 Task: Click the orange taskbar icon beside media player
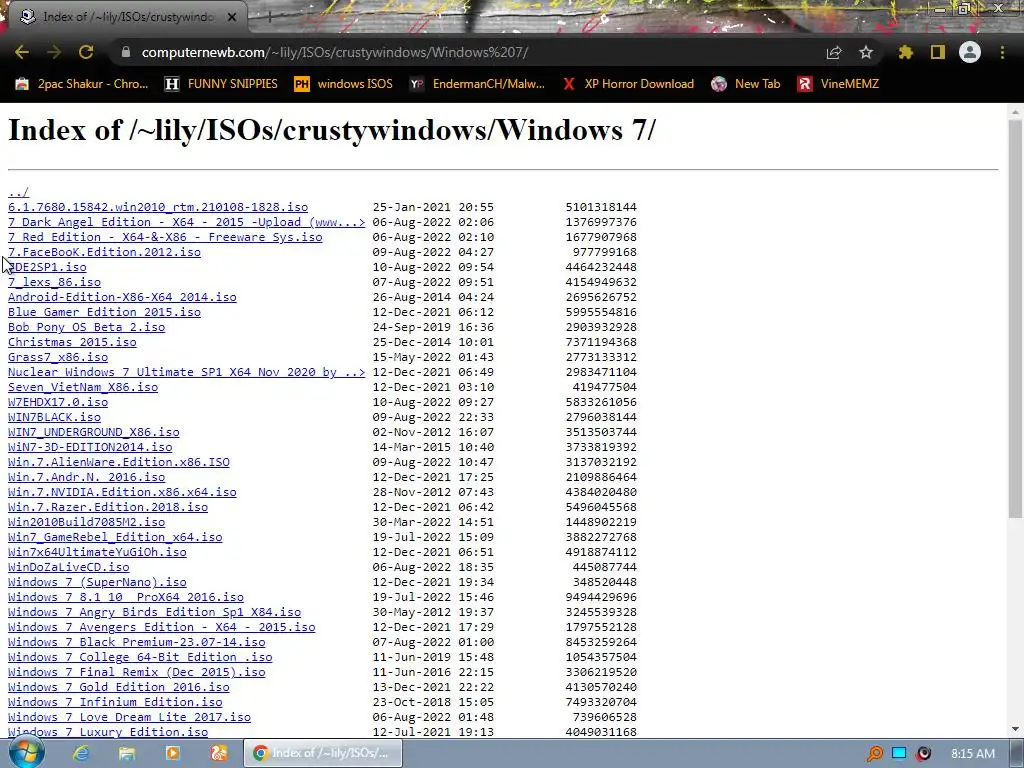pos(219,754)
